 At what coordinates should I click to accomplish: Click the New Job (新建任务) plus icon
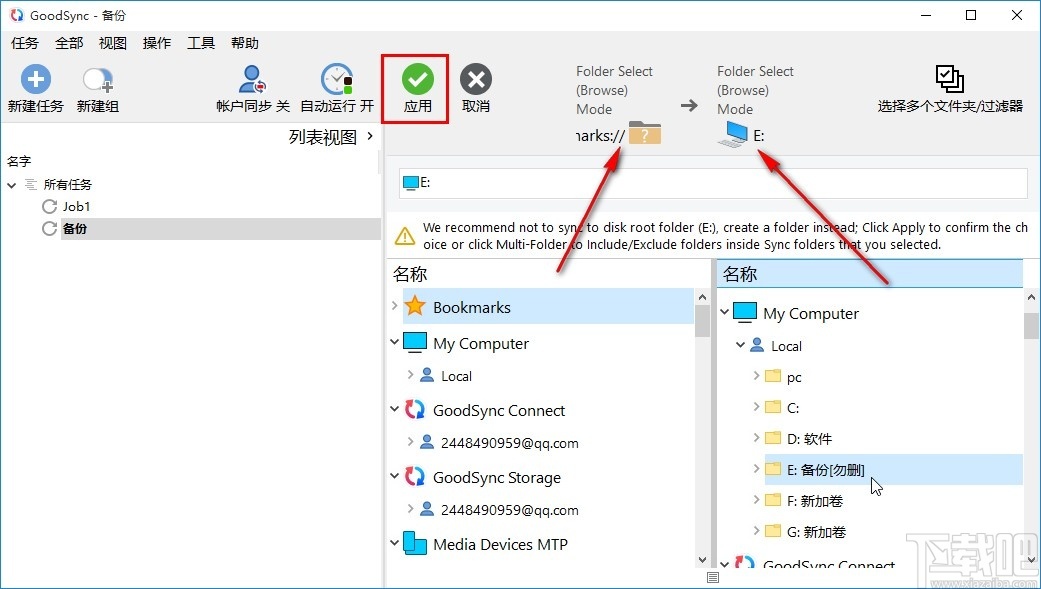tap(36, 79)
